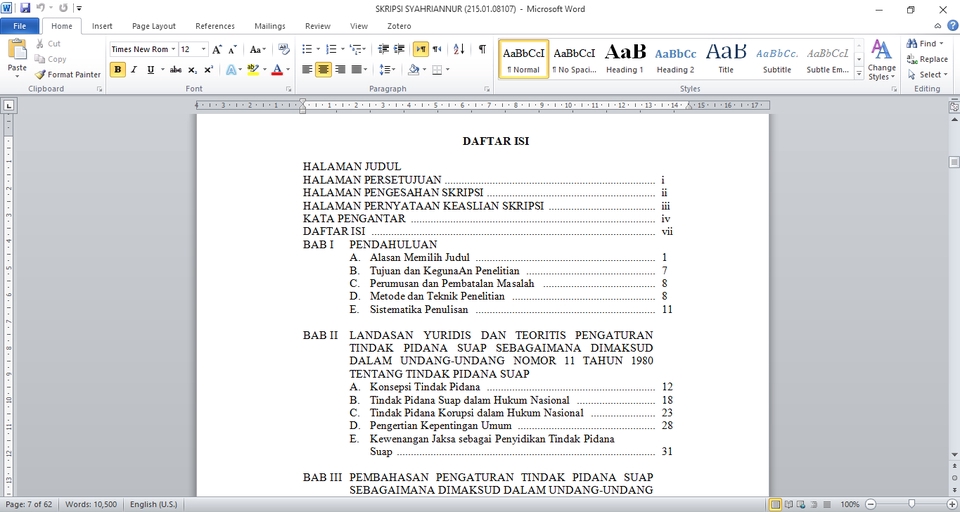The width and height of the screenshot is (960, 512).
Task: Click Align Text Right icon
Action: coord(340,70)
